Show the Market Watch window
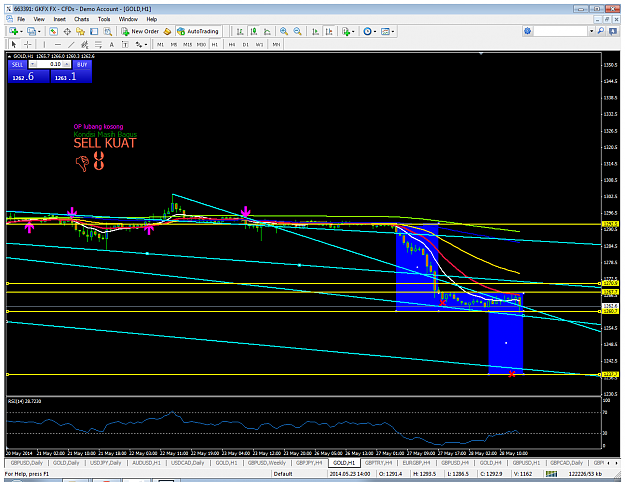 point(53,31)
